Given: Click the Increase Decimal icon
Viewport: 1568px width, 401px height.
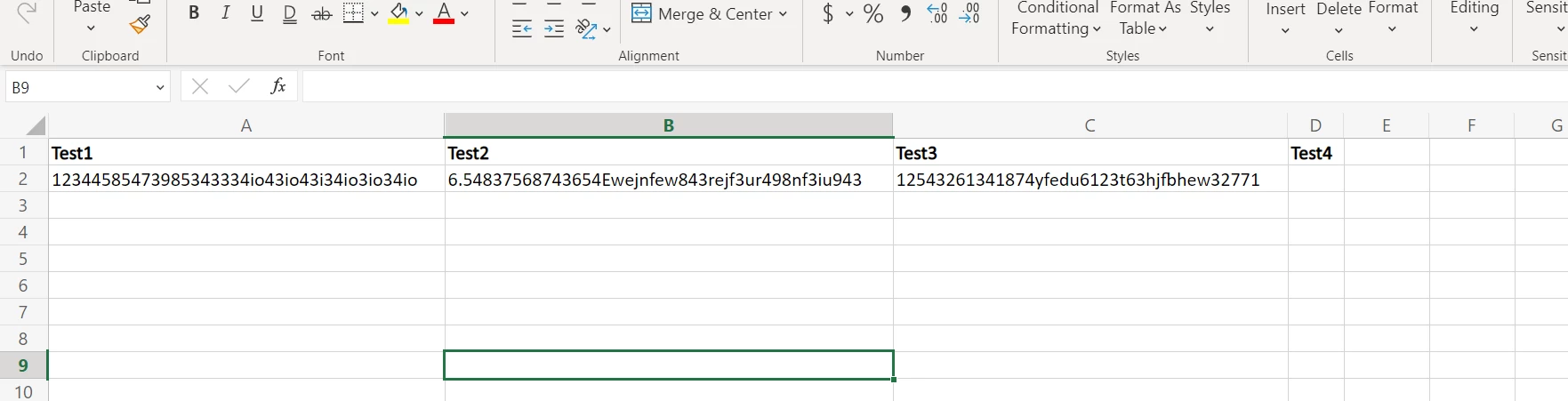Looking at the screenshot, I should pos(937,13).
